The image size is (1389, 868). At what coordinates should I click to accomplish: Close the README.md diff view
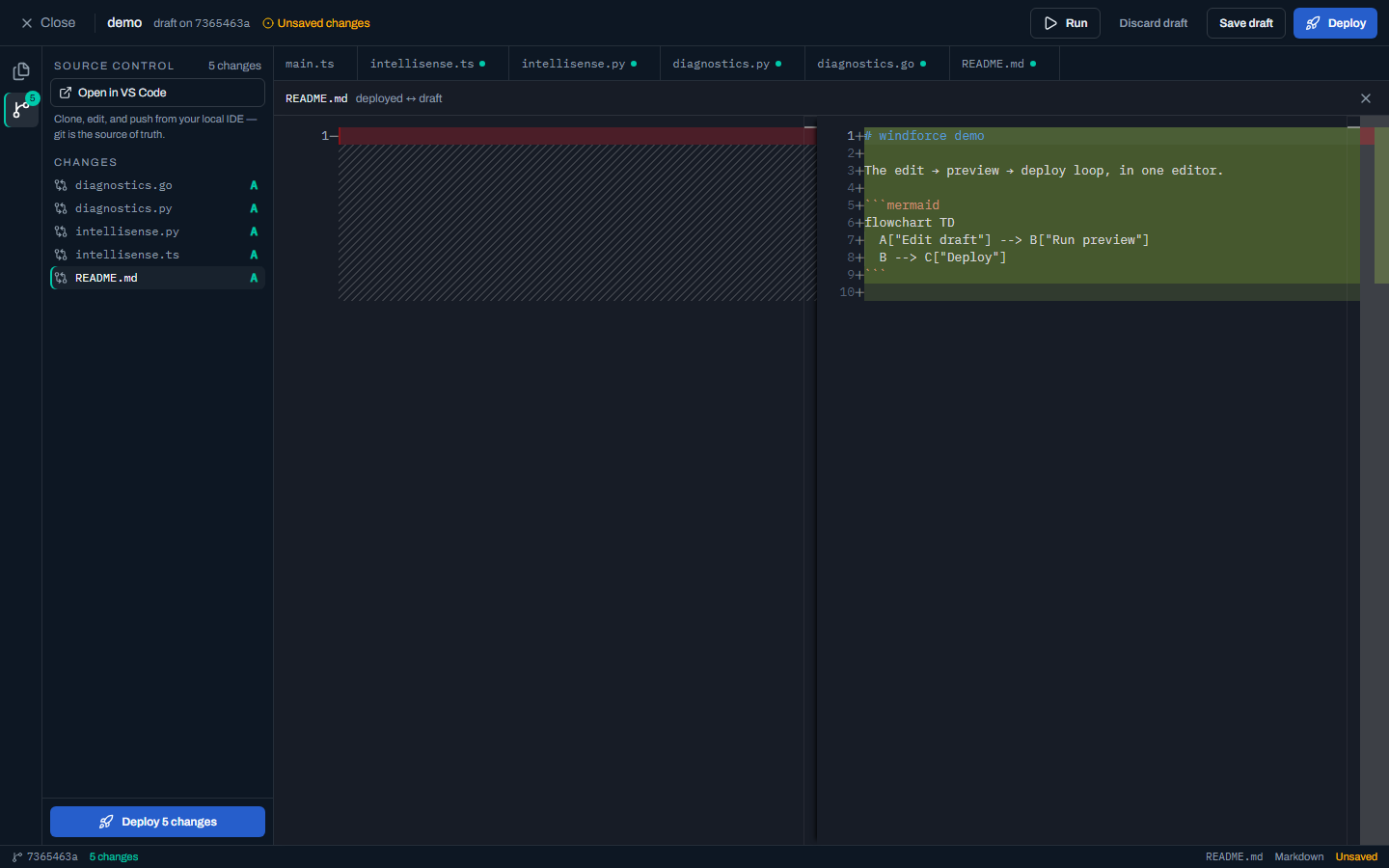[1366, 98]
